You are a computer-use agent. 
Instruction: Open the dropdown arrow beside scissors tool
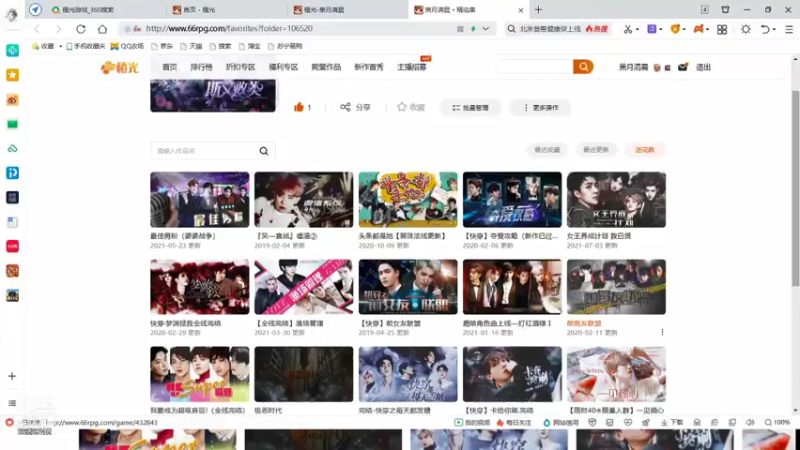pos(637,30)
